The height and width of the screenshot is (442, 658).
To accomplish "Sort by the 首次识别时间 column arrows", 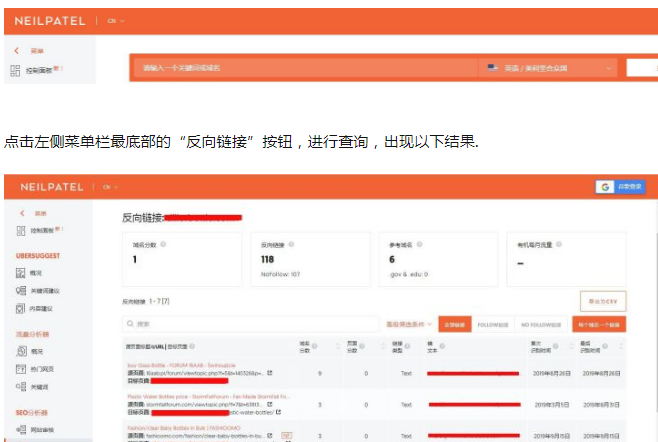I will 571,346.
